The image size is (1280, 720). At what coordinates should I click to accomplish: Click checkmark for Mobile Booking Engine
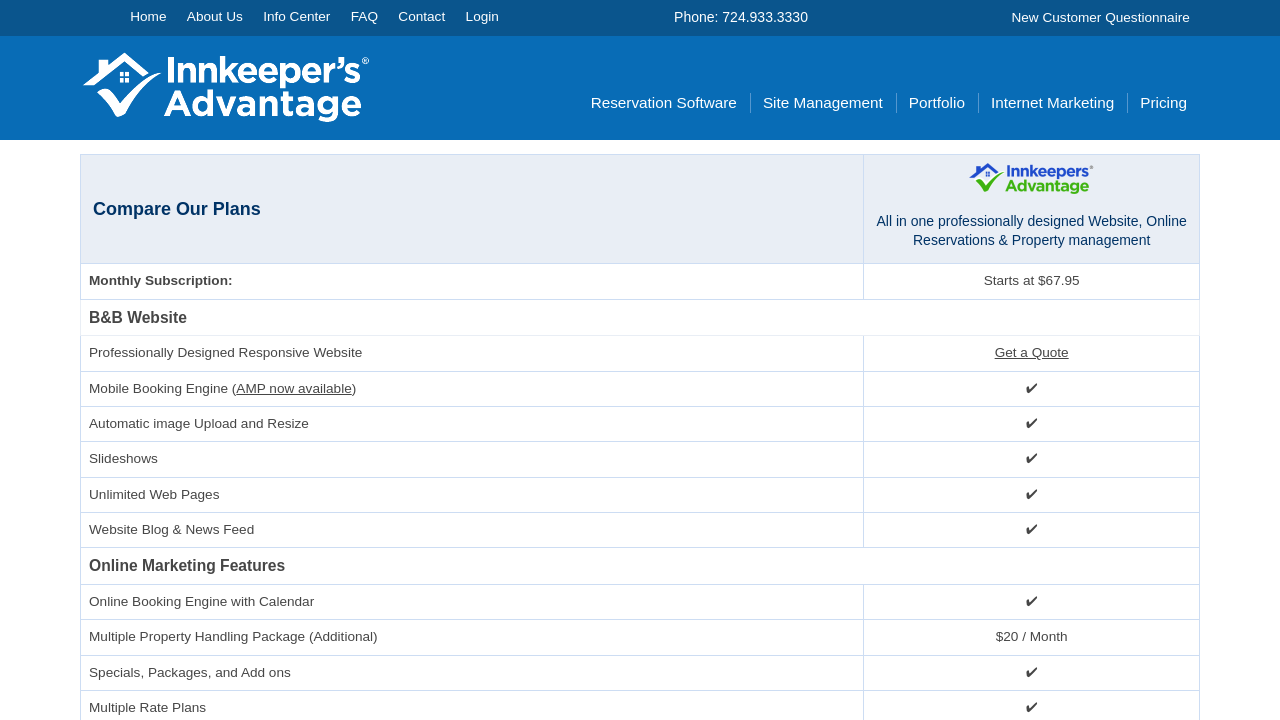(1031, 389)
